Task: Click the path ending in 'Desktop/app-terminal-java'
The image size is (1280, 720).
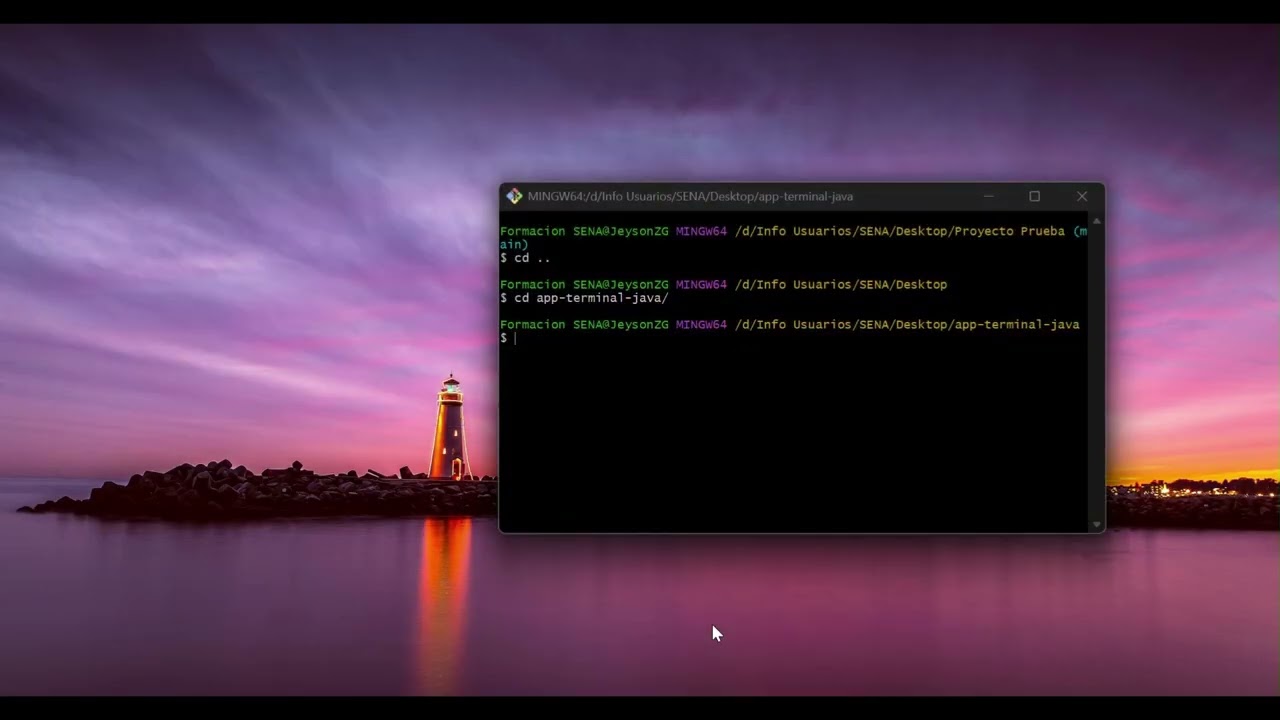Action: (x=907, y=325)
